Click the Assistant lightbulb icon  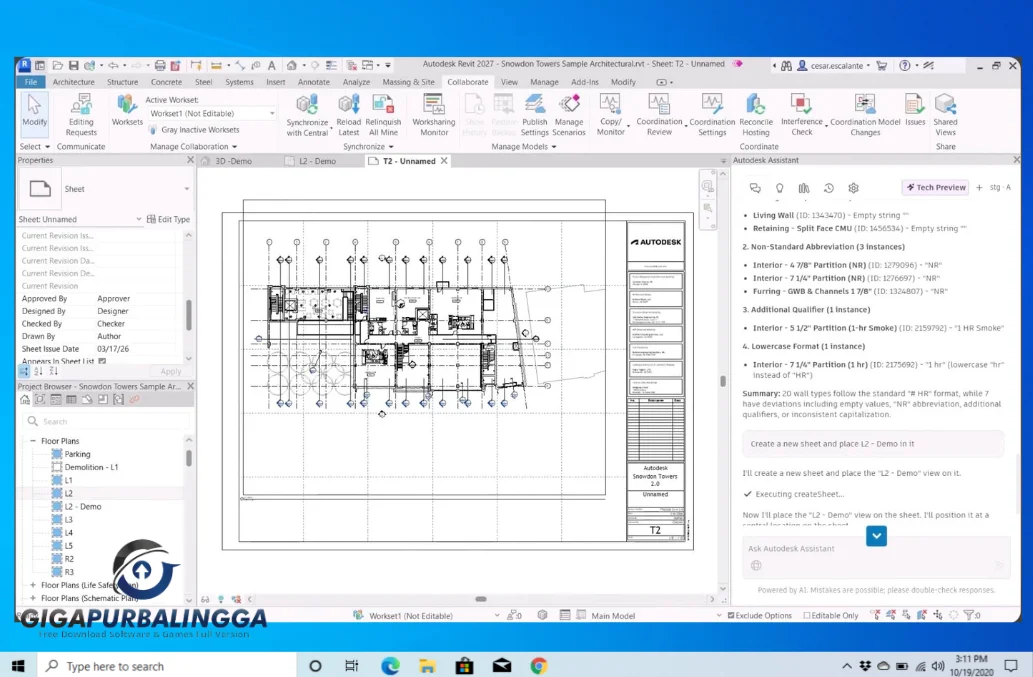click(x=779, y=188)
